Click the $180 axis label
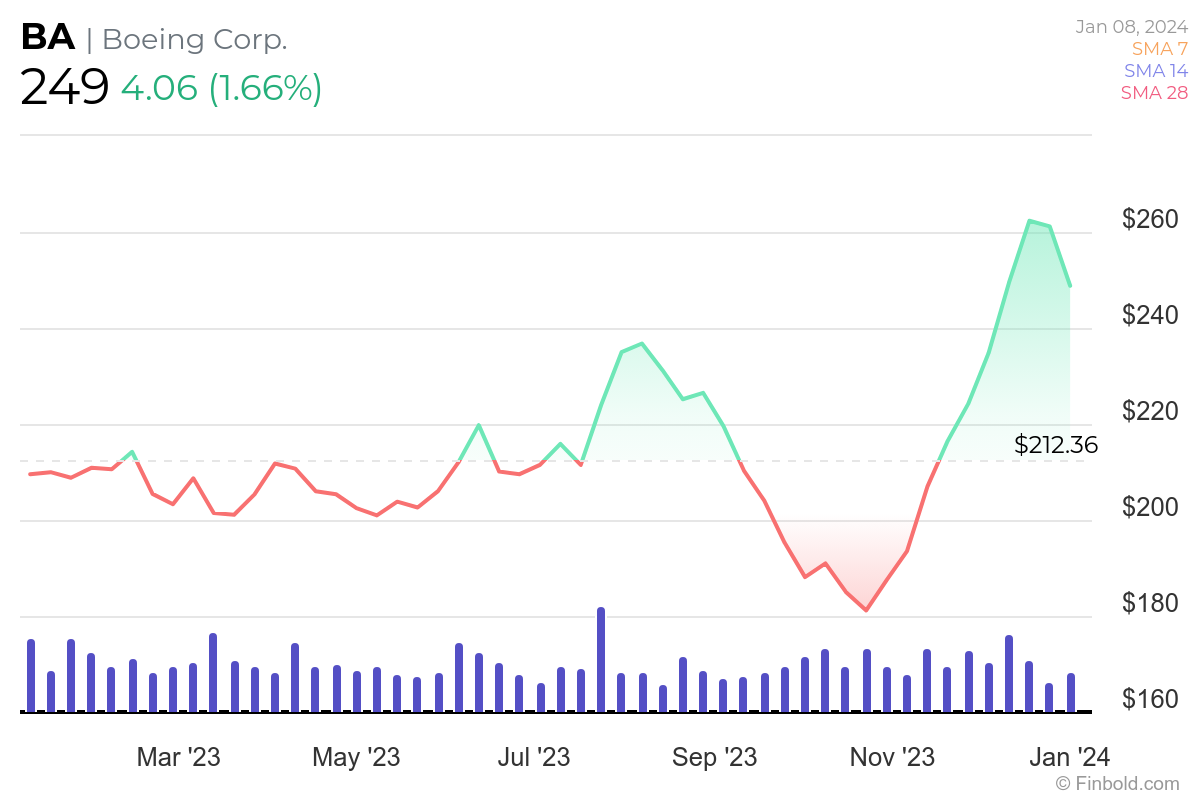1200x800 pixels. (1150, 603)
